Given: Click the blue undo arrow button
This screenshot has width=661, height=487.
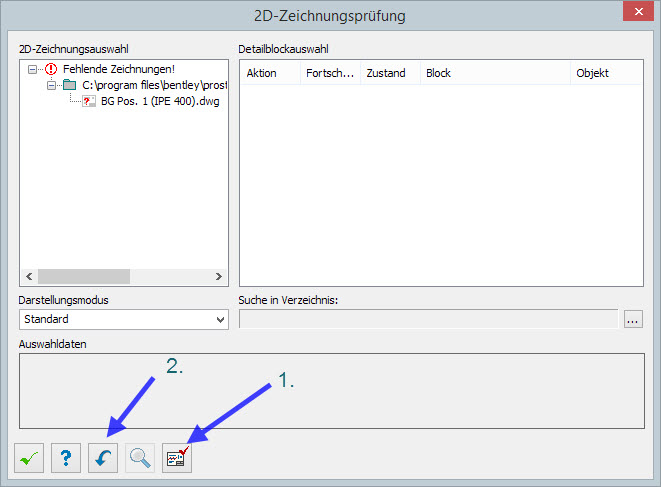Looking at the screenshot, I should pyautogui.click(x=103, y=458).
